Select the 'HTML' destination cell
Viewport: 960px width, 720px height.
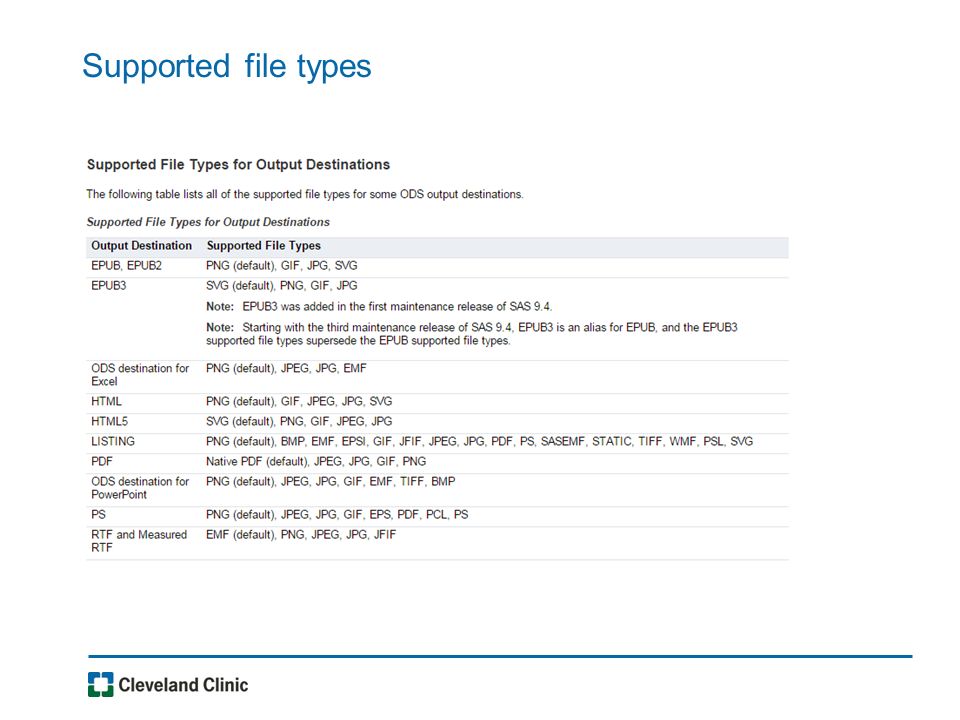(107, 402)
